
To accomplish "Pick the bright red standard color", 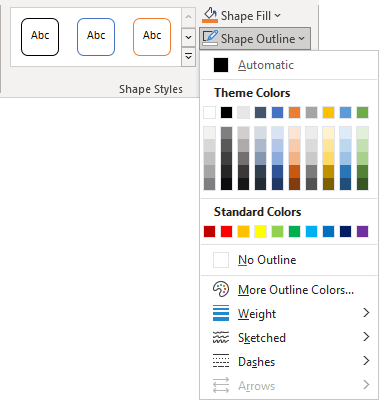I will [226, 231].
